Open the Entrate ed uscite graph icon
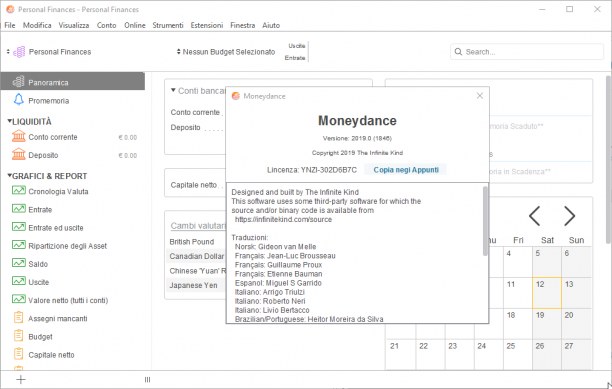Image resolution: width=612 pixels, height=389 pixels. [x=18, y=227]
